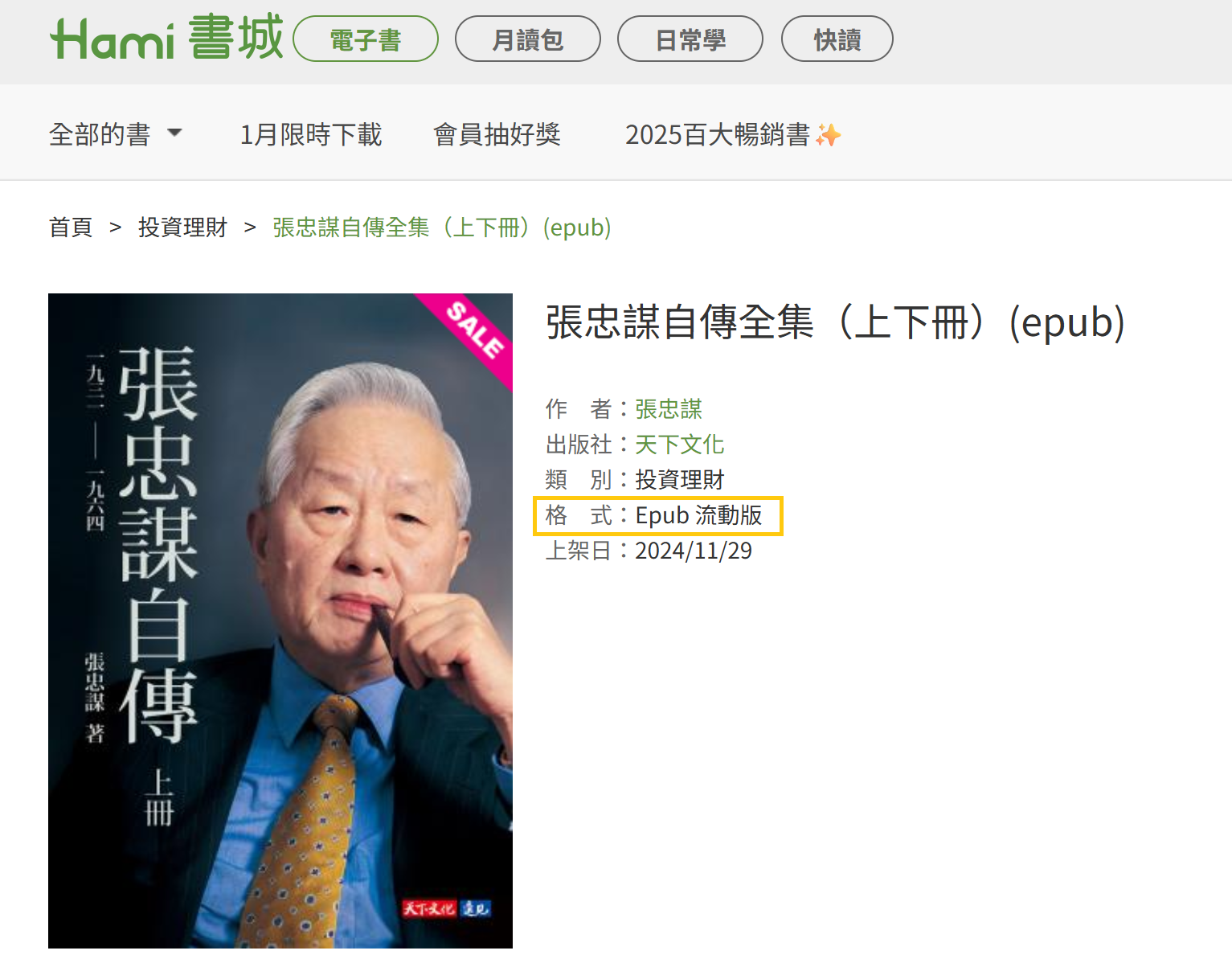Open 會員抽好獎 menu item

(497, 134)
